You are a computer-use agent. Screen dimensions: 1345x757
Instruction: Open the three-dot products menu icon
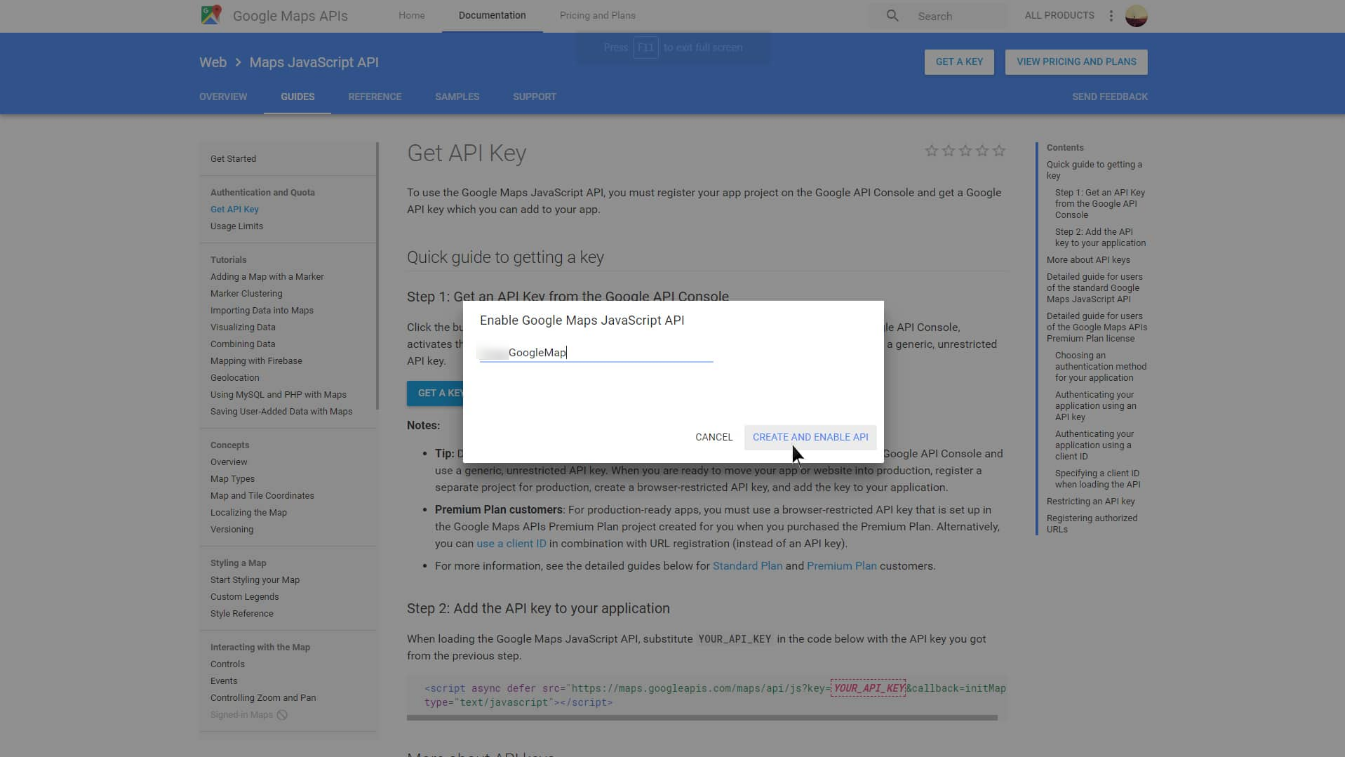coord(1111,16)
